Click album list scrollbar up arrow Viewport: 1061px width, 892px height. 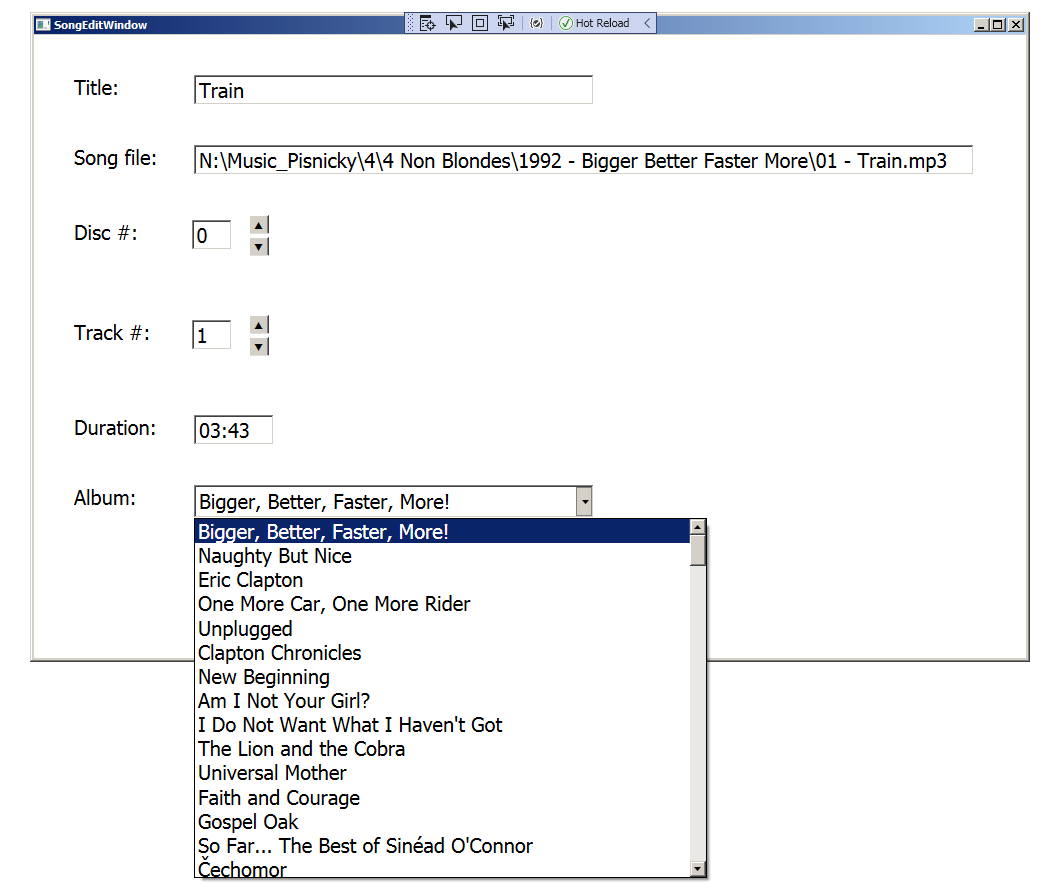coord(698,527)
